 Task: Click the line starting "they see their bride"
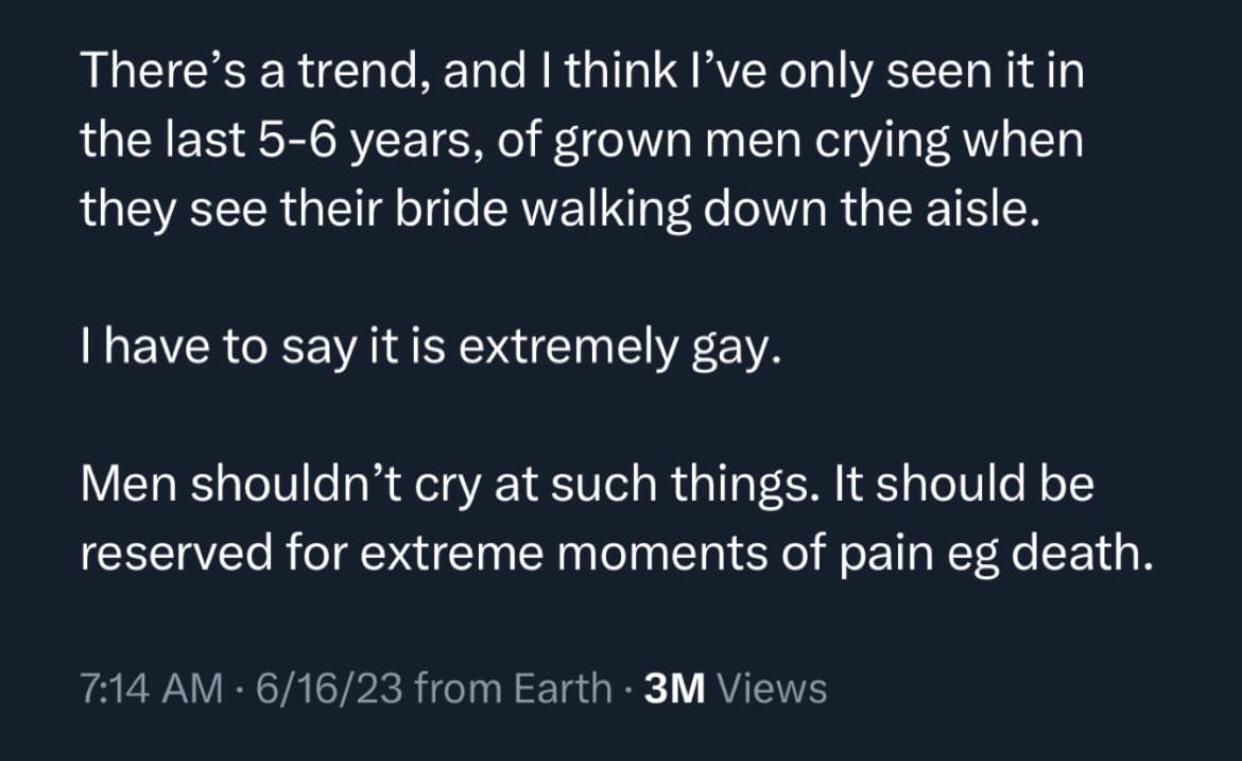(x=554, y=214)
